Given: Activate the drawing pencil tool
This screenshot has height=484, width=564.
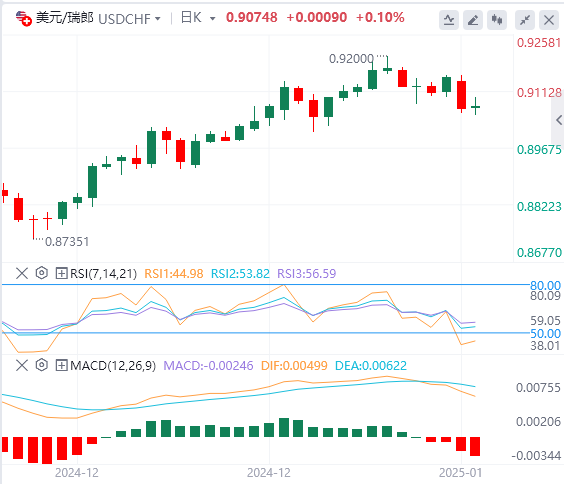Looking at the screenshot, I should (473, 20).
